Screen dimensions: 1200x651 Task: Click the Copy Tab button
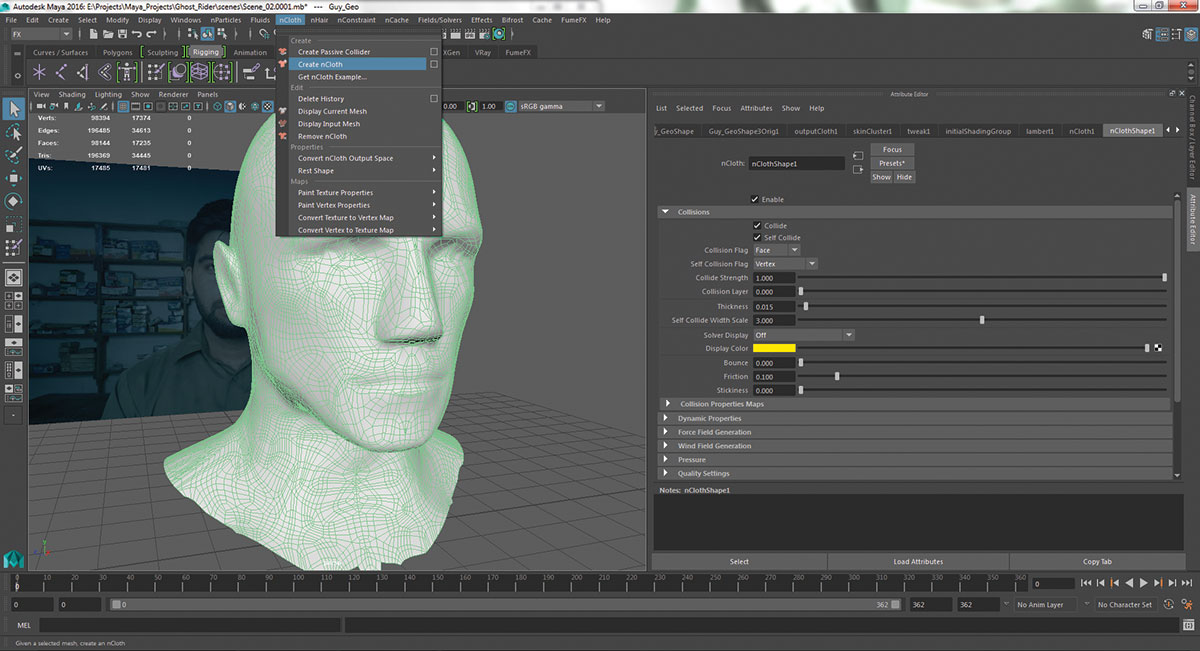tap(1097, 561)
